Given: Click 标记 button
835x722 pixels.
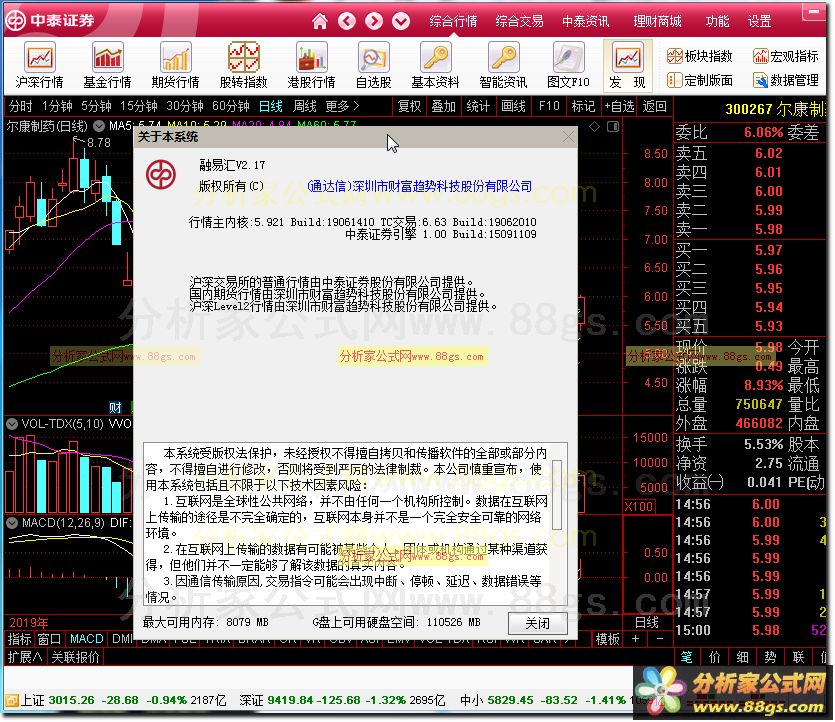Looking at the screenshot, I should (x=583, y=106).
